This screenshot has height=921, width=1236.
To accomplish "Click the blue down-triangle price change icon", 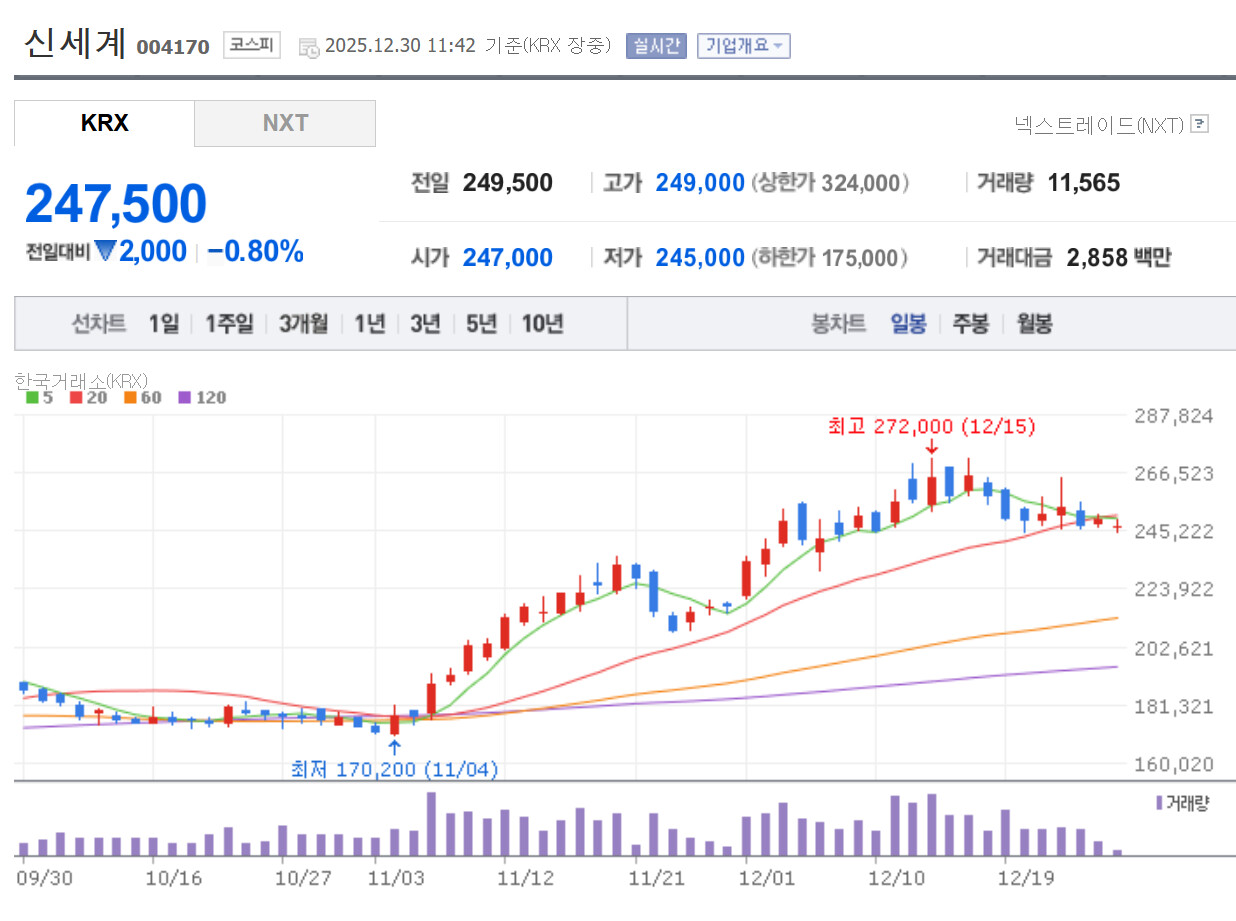I will 106,252.
